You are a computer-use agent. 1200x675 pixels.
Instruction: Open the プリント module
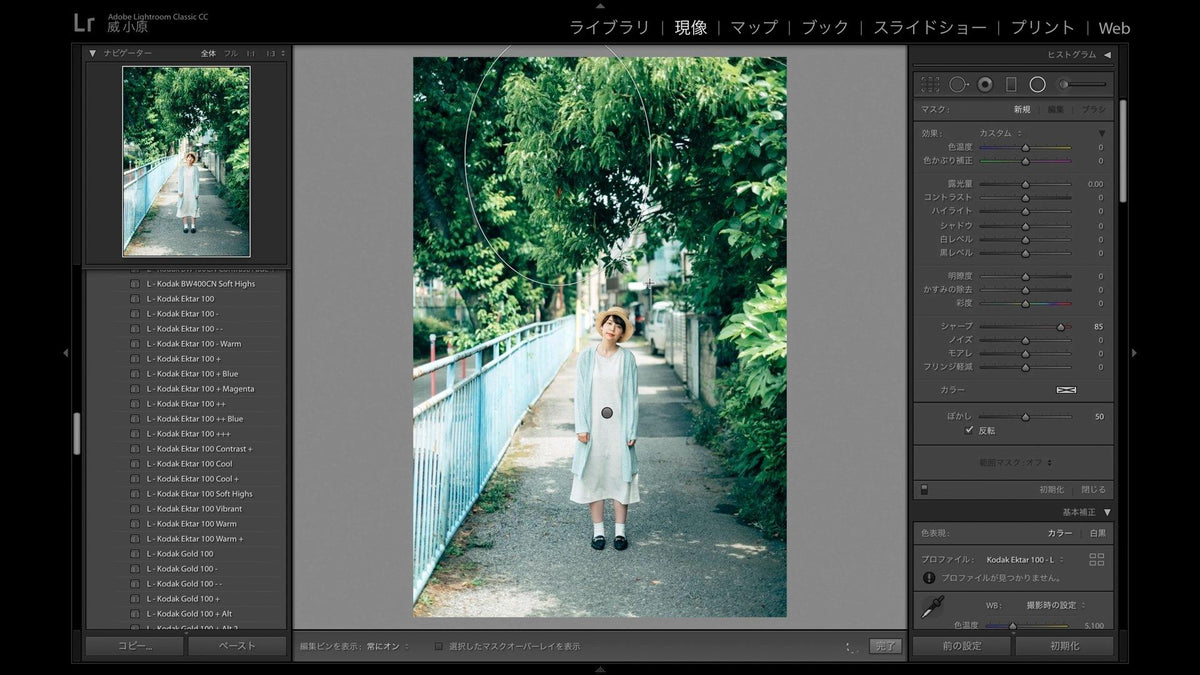(x=1043, y=28)
